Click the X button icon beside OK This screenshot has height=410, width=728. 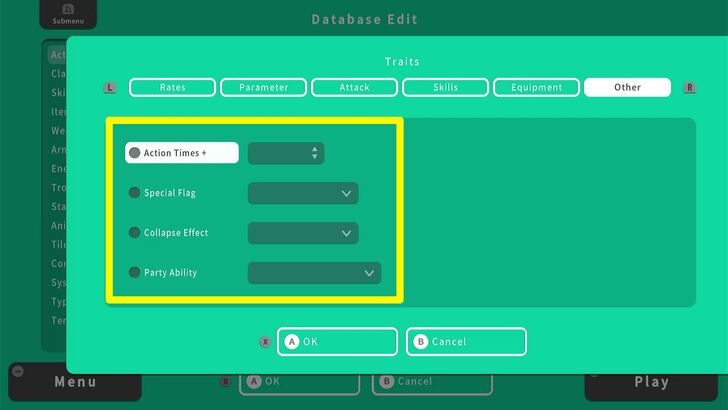tap(265, 342)
